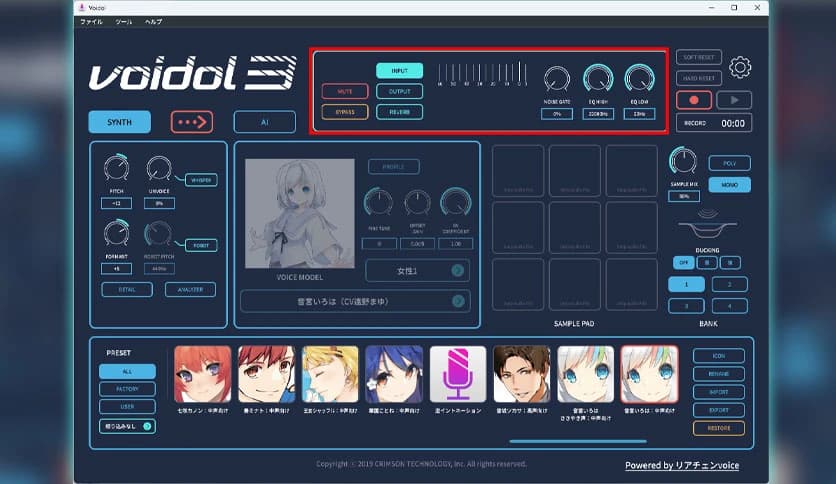Image resolution: width=836 pixels, height=484 pixels.
Task: Filter presets by USER
Action: (127, 407)
